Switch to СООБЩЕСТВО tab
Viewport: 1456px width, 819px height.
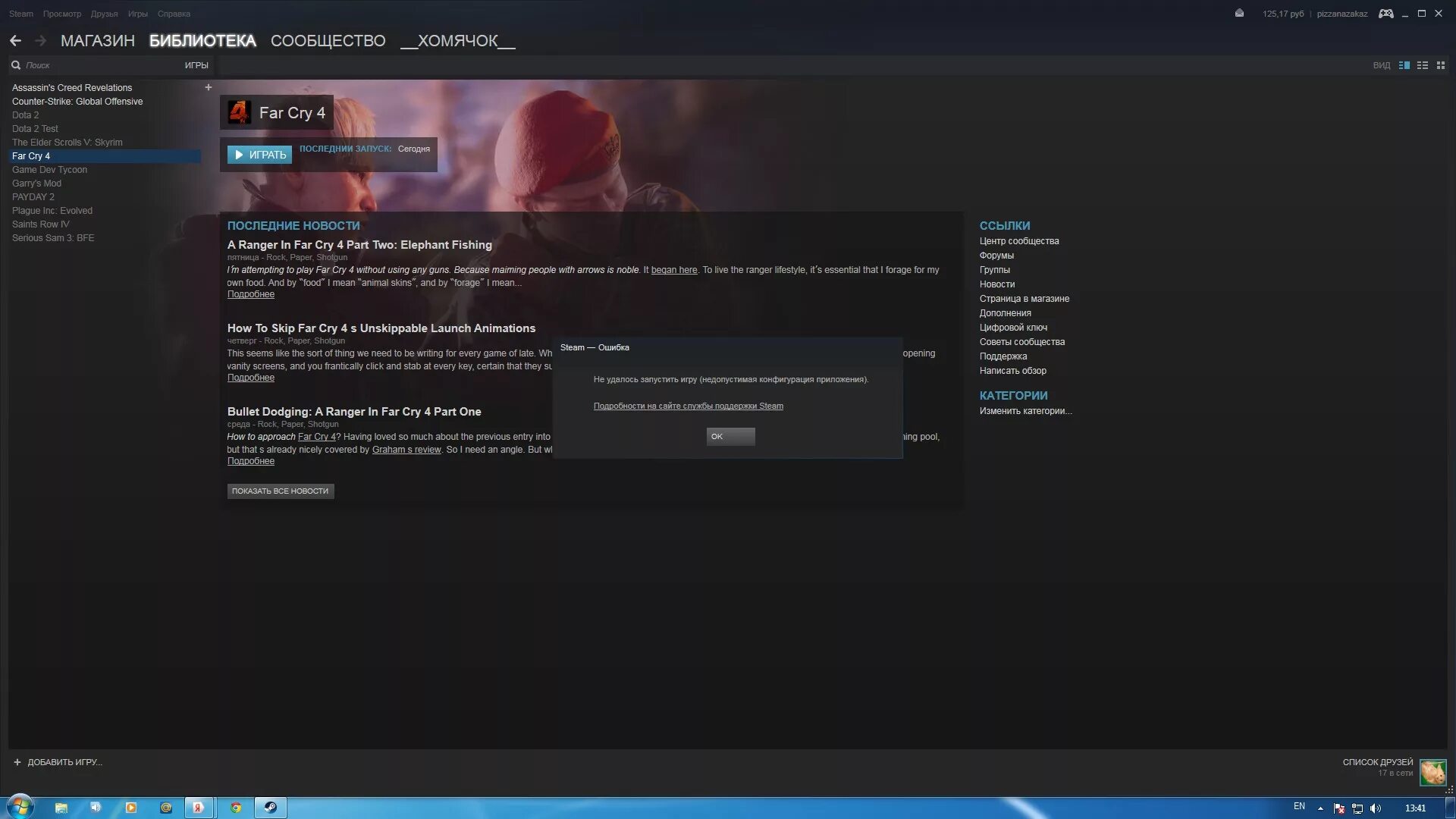click(328, 41)
